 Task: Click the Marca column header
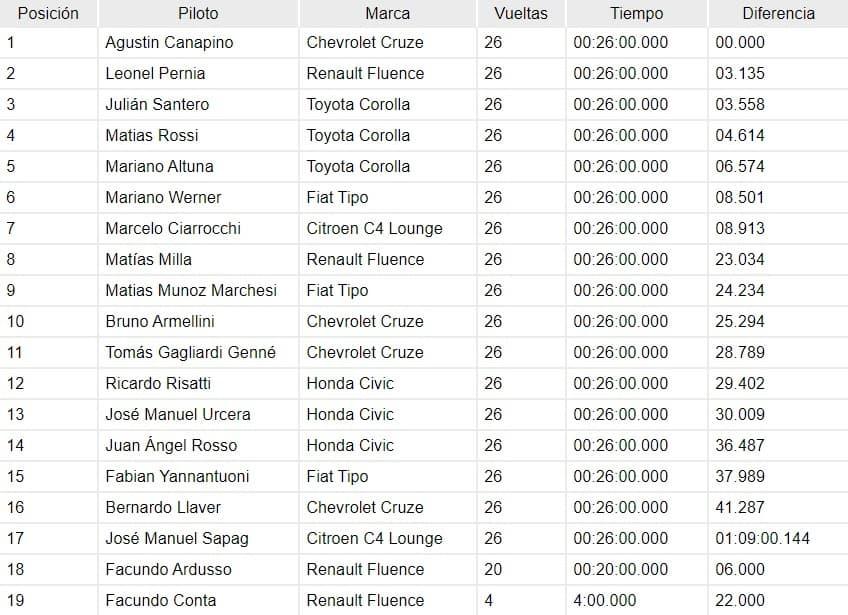[x=387, y=14]
